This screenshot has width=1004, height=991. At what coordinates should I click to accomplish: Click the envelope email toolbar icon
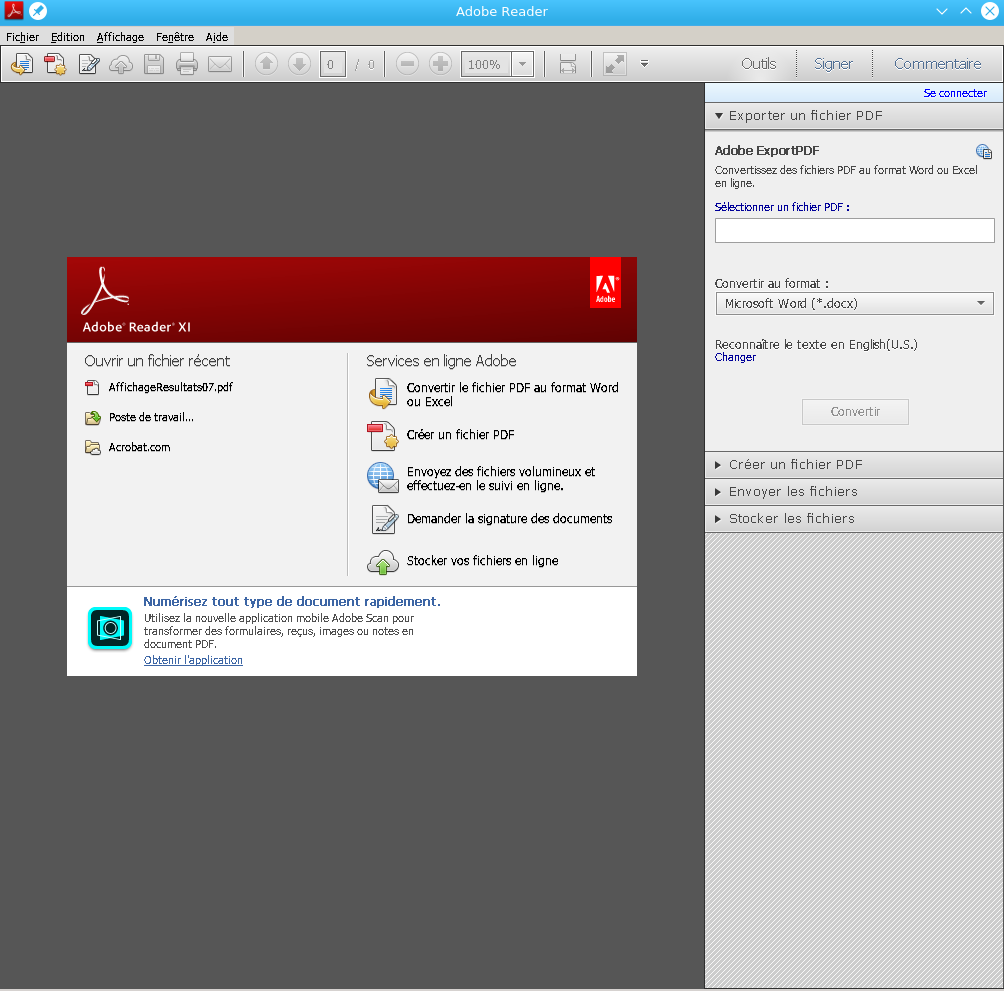[220, 64]
